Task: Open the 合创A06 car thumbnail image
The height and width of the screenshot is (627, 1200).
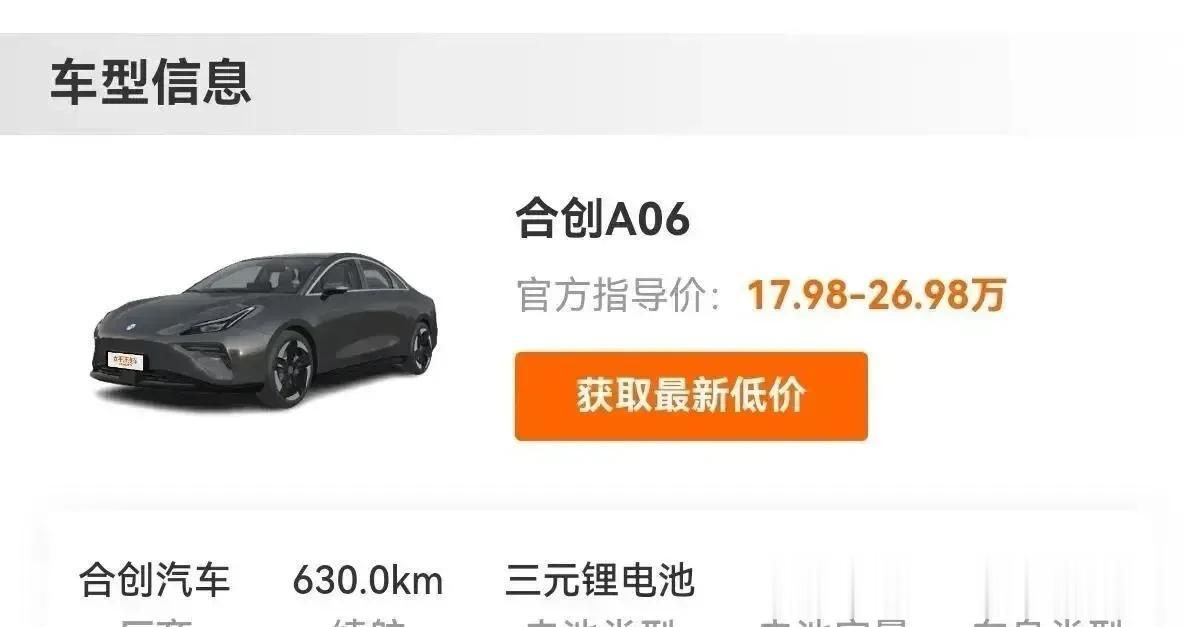Action: point(264,329)
